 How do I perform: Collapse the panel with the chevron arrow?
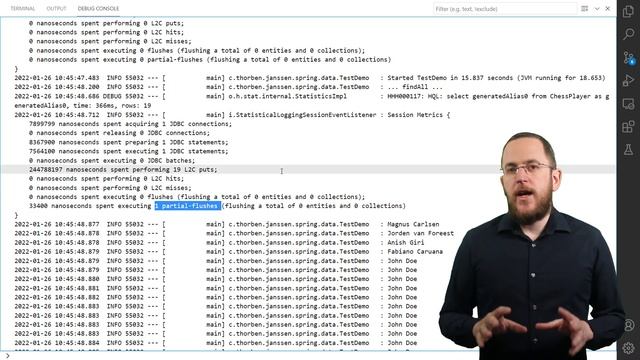[x=597, y=9]
